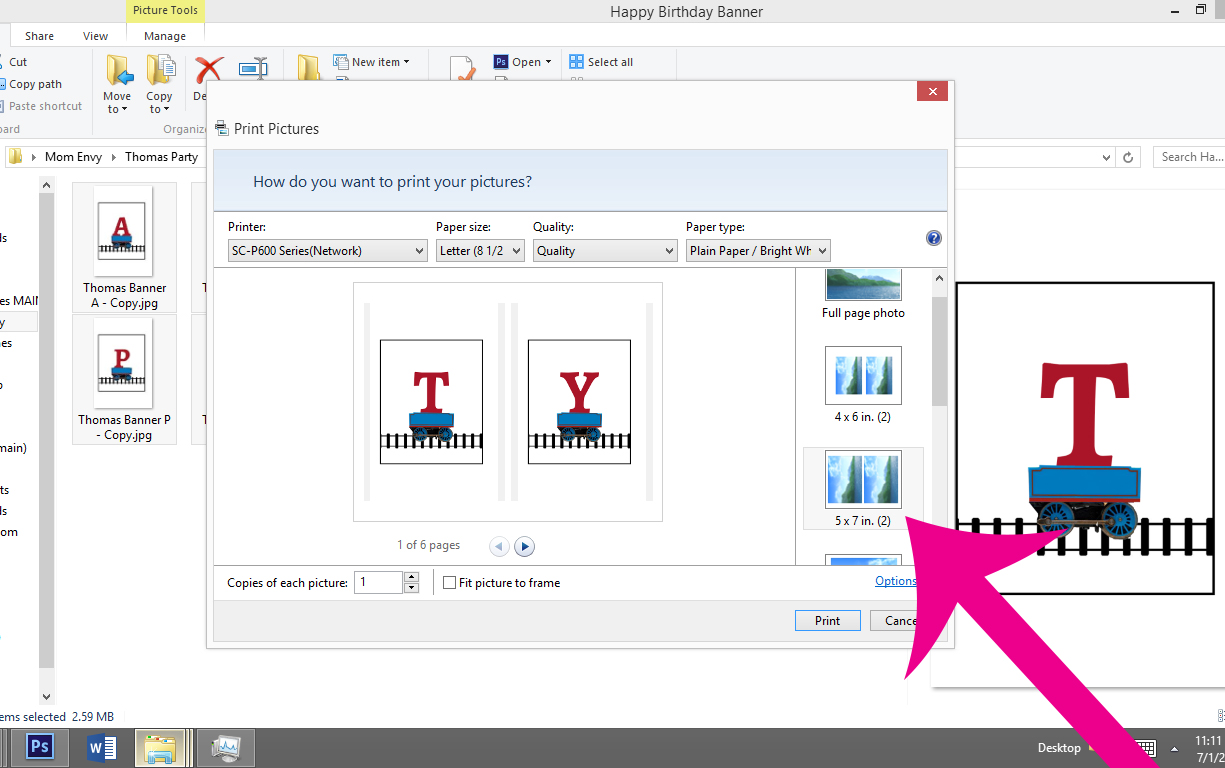Select the 5 x 7 in. (2) layout

(x=863, y=488)
